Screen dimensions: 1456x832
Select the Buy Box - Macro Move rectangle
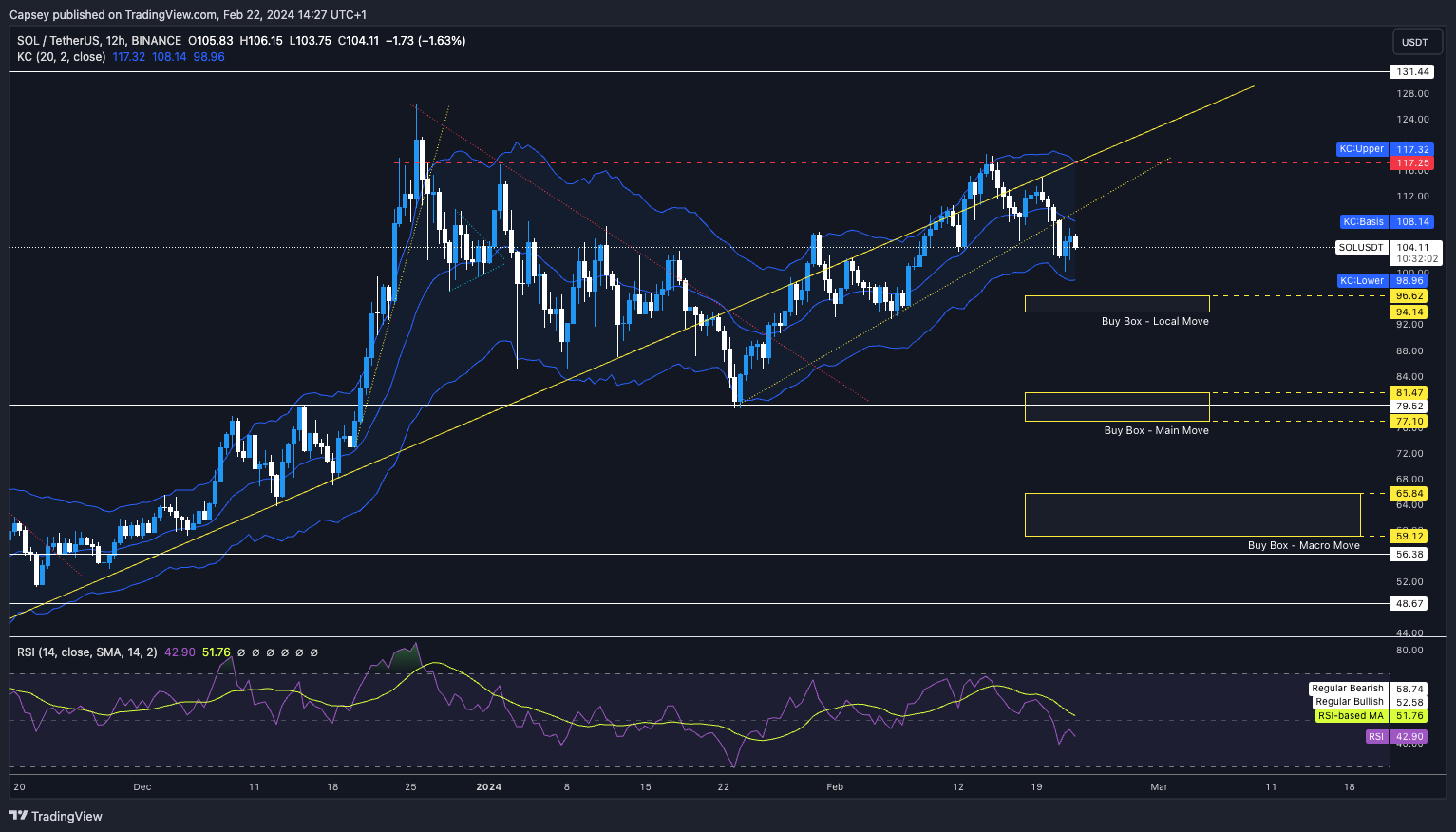1192,515
